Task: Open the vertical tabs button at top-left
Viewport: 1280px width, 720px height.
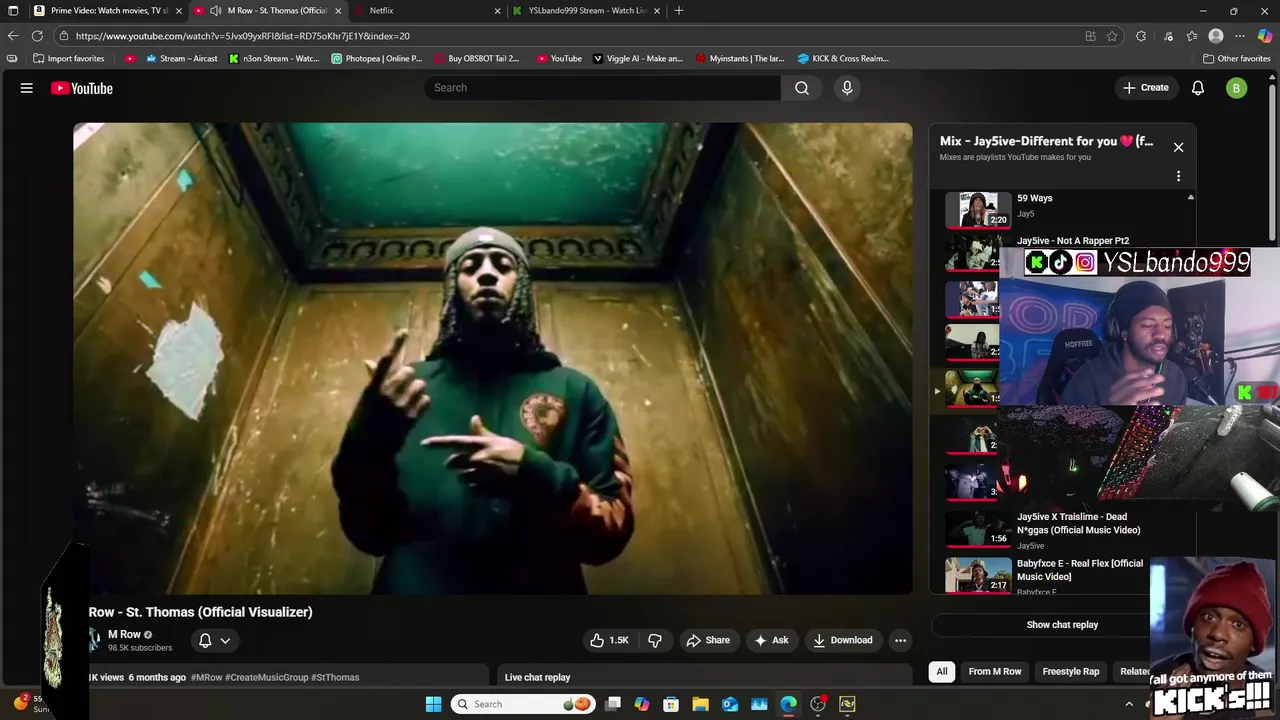Action: [13, 11]
